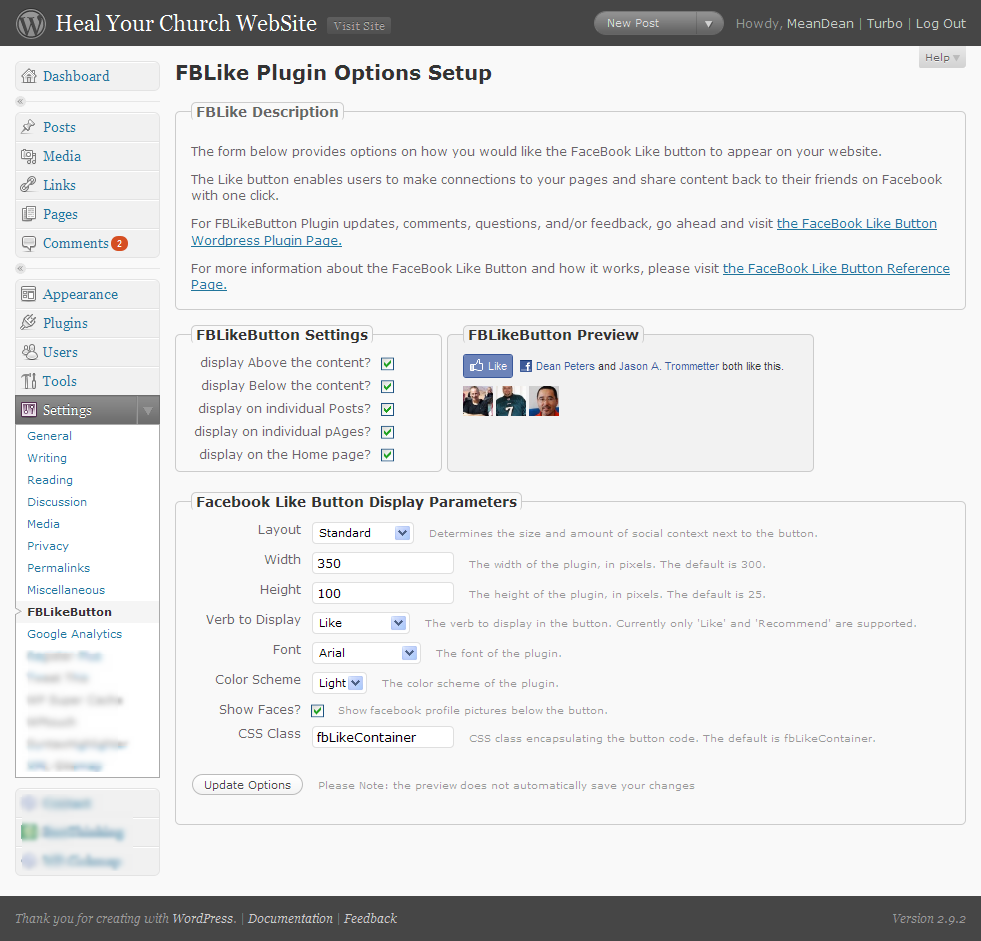This screenshot has width=981, height=941.
Task: Click the Comments speech bubble icon
Action: 29,243
